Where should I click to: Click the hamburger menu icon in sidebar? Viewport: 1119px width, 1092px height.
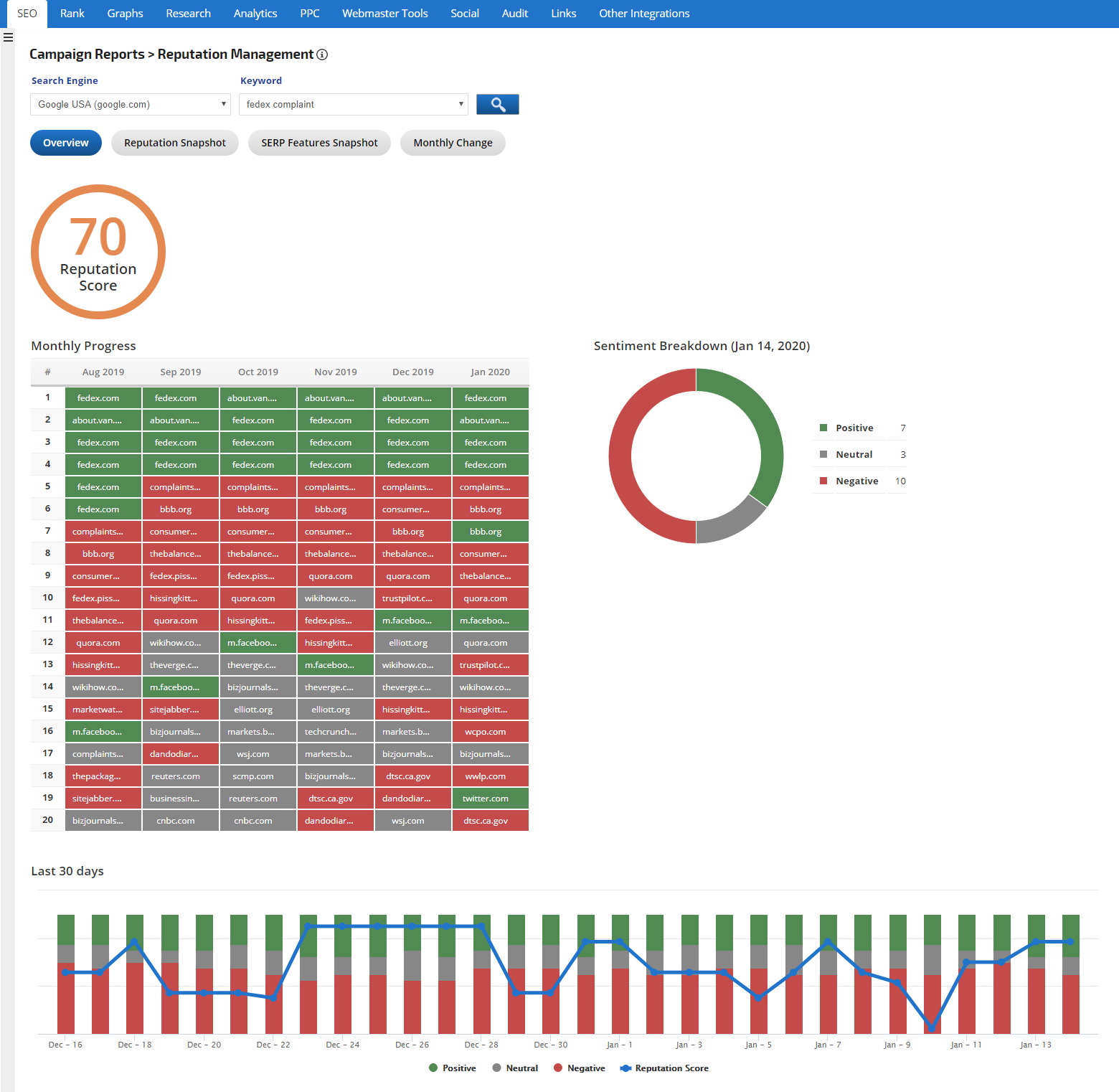(8, 37)
